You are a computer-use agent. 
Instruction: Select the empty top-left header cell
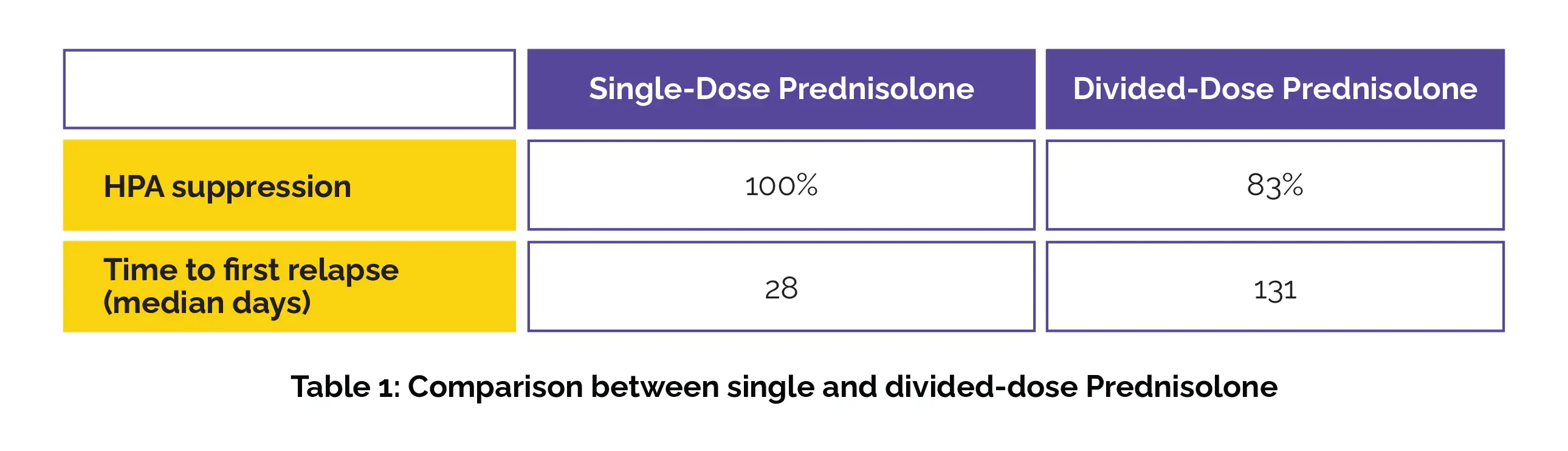click(x=289, y=89)
